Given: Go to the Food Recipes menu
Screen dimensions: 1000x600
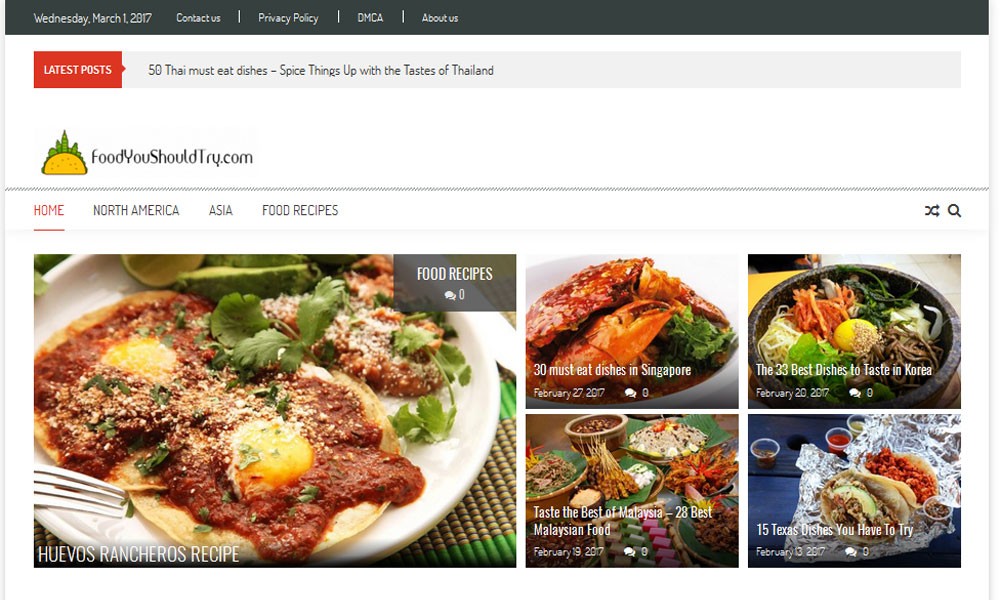Looking at the screenshot, I should pos(300,211).
